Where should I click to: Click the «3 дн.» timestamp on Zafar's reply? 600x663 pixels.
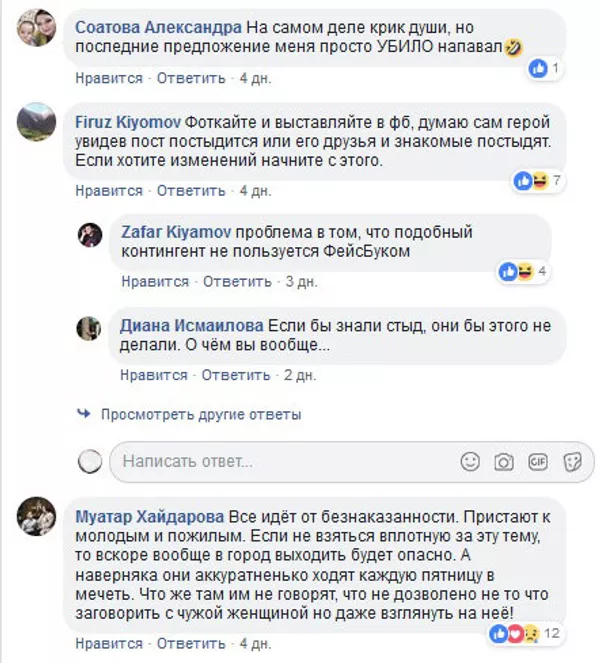[302, 282]
